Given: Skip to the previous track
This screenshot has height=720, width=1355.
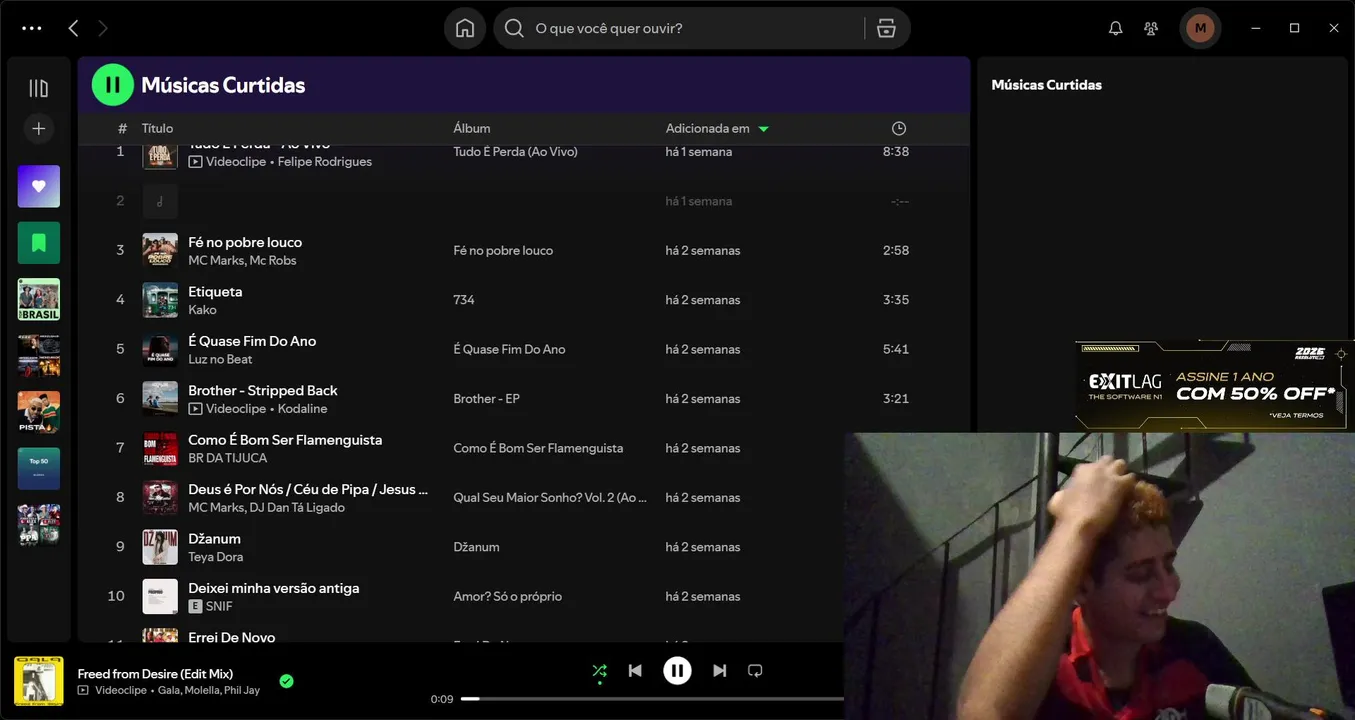Looking at the screenshot, I should [635, 671].
